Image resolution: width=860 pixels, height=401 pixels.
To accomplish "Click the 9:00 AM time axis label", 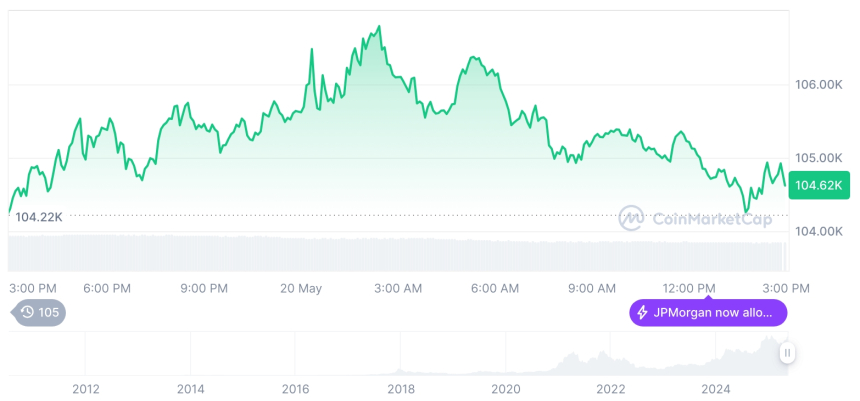I will [x=592, y=288].
